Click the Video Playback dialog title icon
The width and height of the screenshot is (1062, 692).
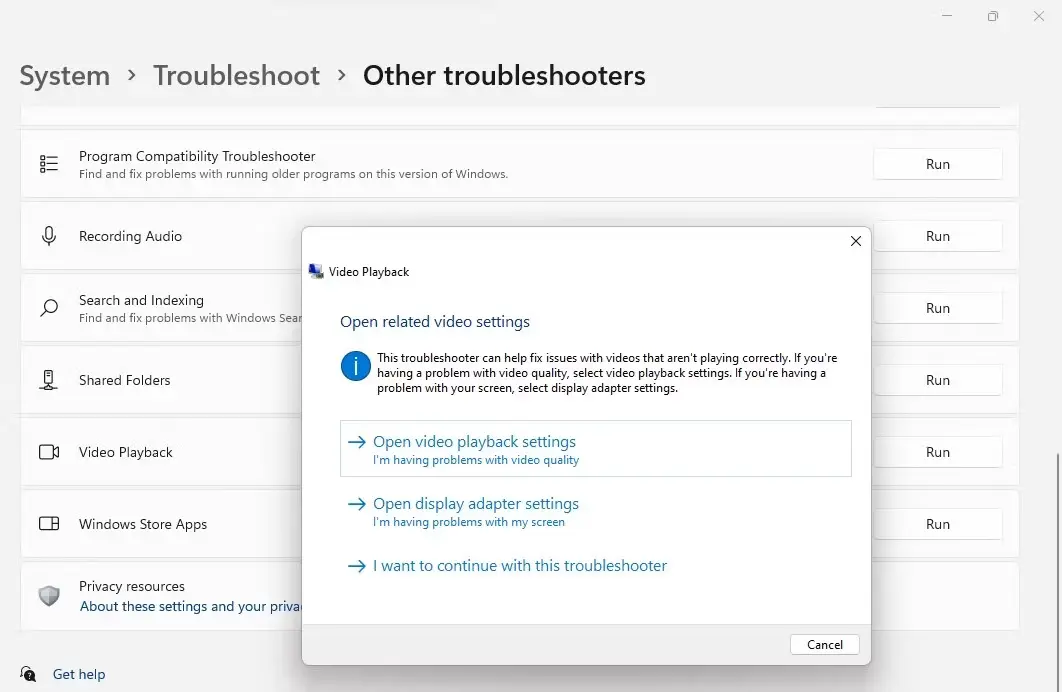pyautogui.click(x=316, y=272)
